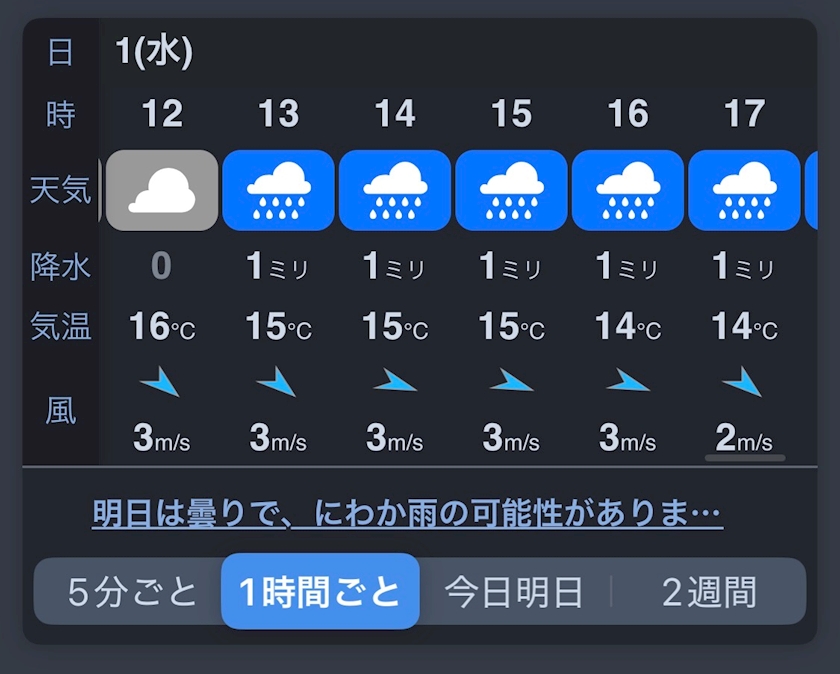Switch to the 今日明日 forecast tab
The image size is (840, 674).
tap(513, 592)
